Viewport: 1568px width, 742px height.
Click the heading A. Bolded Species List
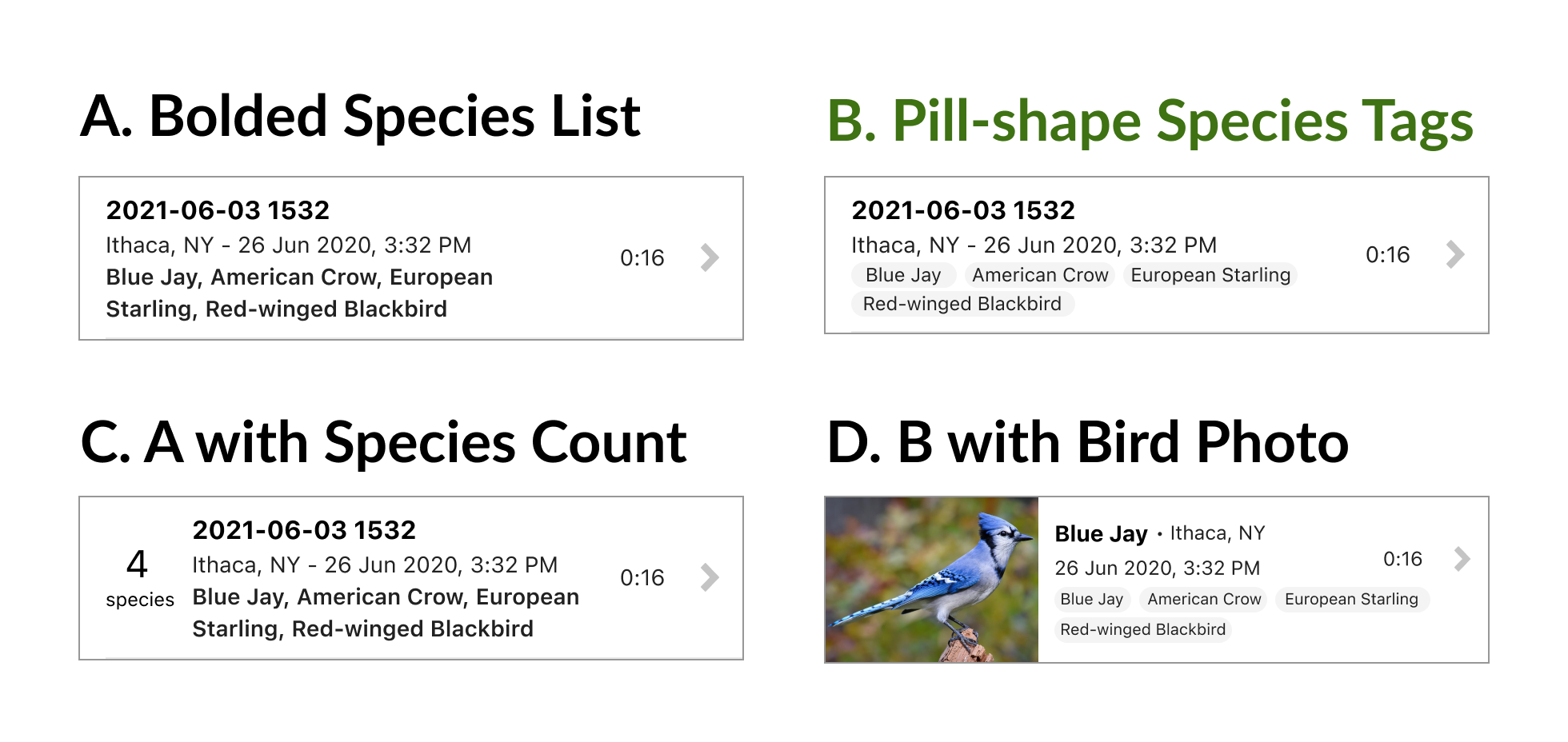pyautogui.click(x=360, y=115)
